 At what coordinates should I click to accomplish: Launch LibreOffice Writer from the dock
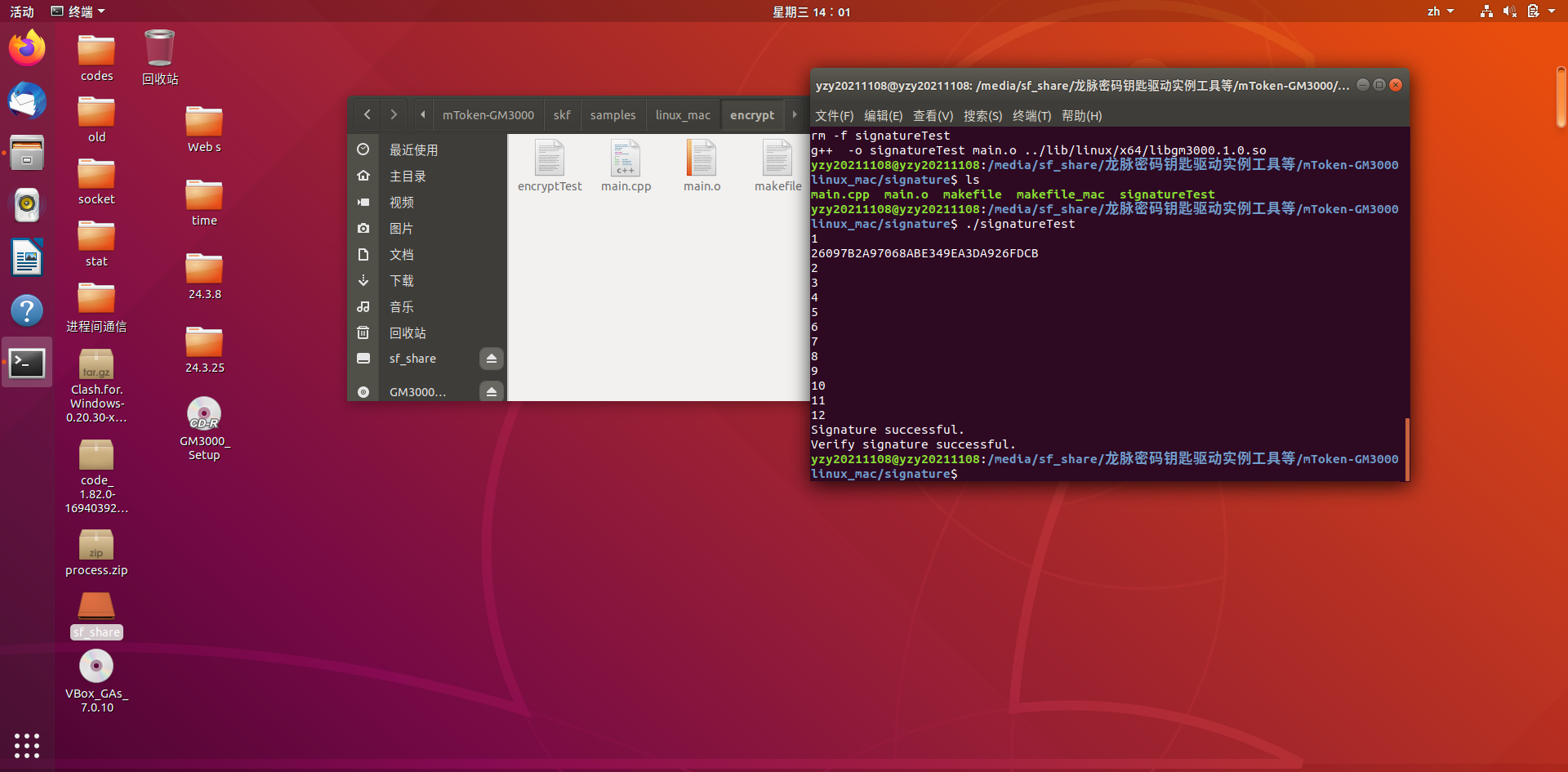click(x=27, y=258)
